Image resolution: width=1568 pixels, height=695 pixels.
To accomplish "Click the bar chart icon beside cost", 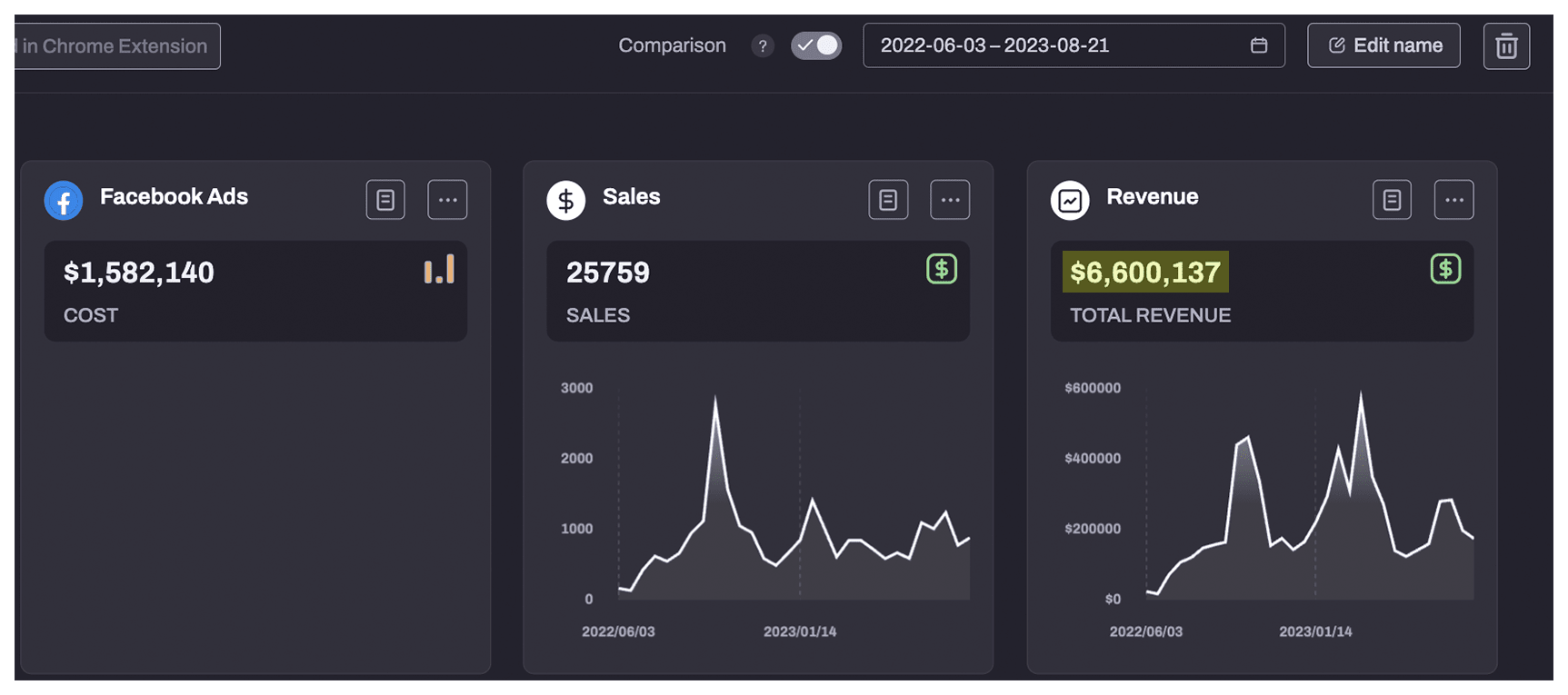I will 439,270.
